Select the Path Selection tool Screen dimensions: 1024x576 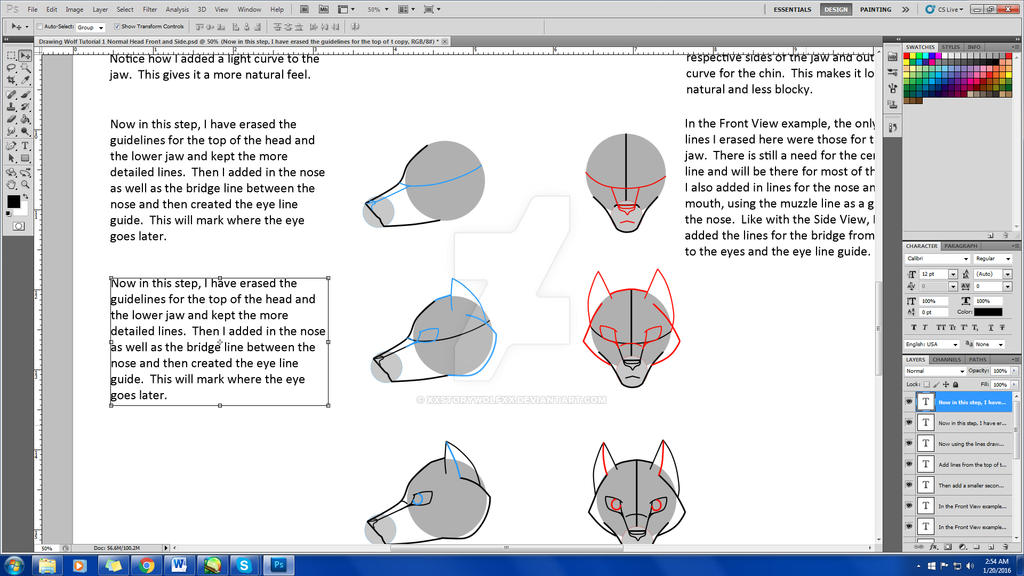pos(11,159)
